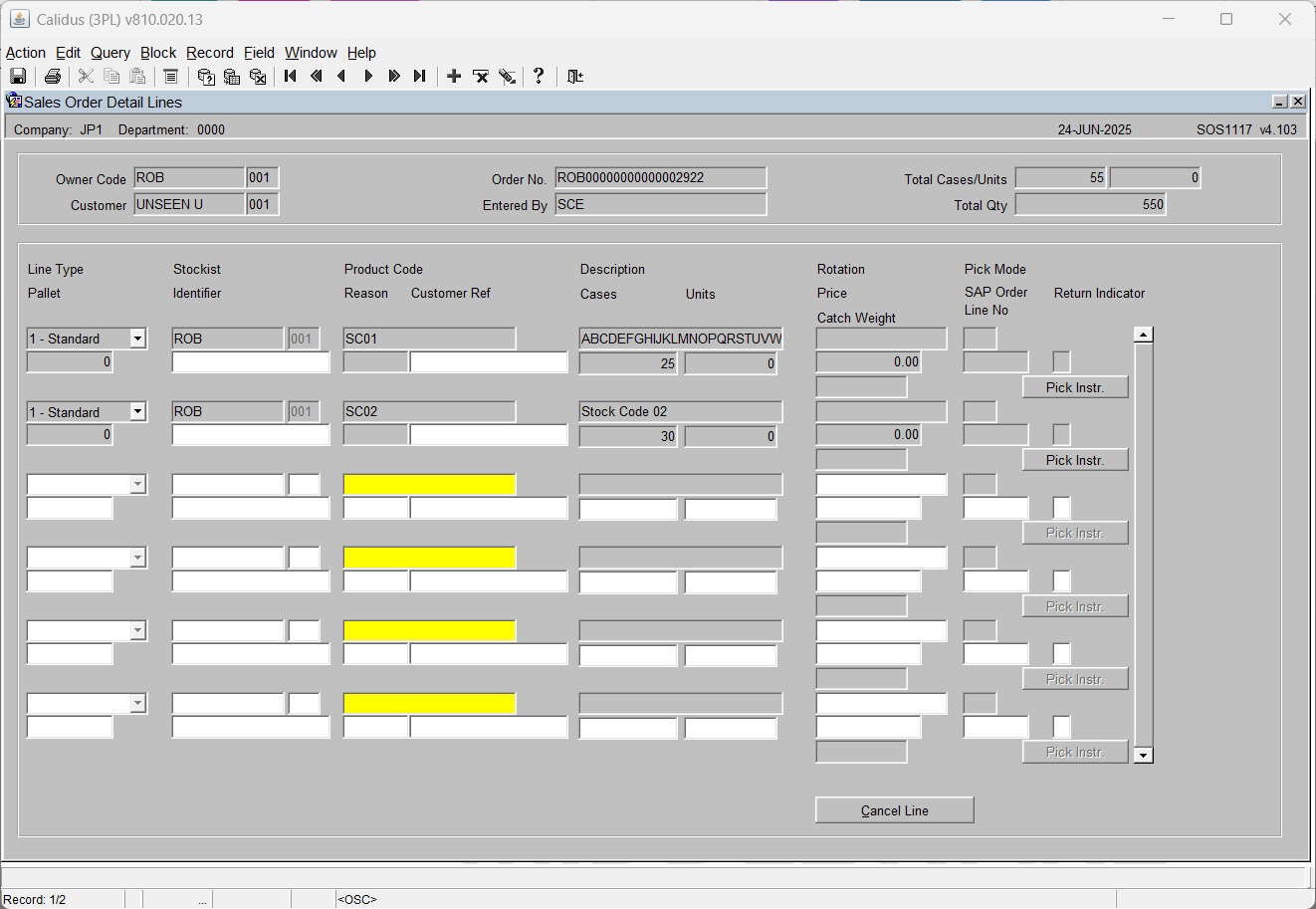Open the list of values icon
Image resolution: width=1316 pixels, height=909 pixels.
pyautogui.click(x=170, y=77)
